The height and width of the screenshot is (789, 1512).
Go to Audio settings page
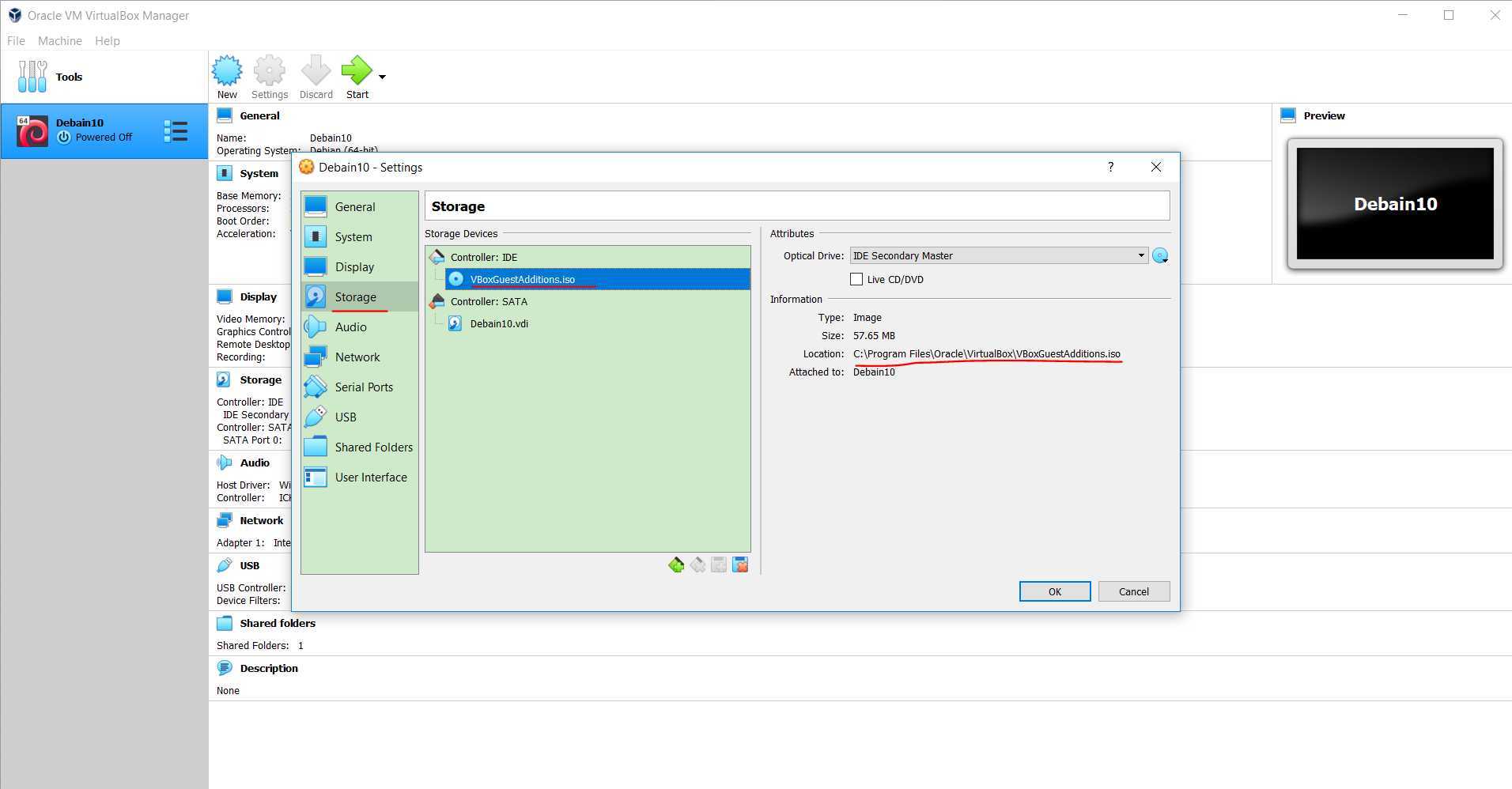click(x=360, y=327)
